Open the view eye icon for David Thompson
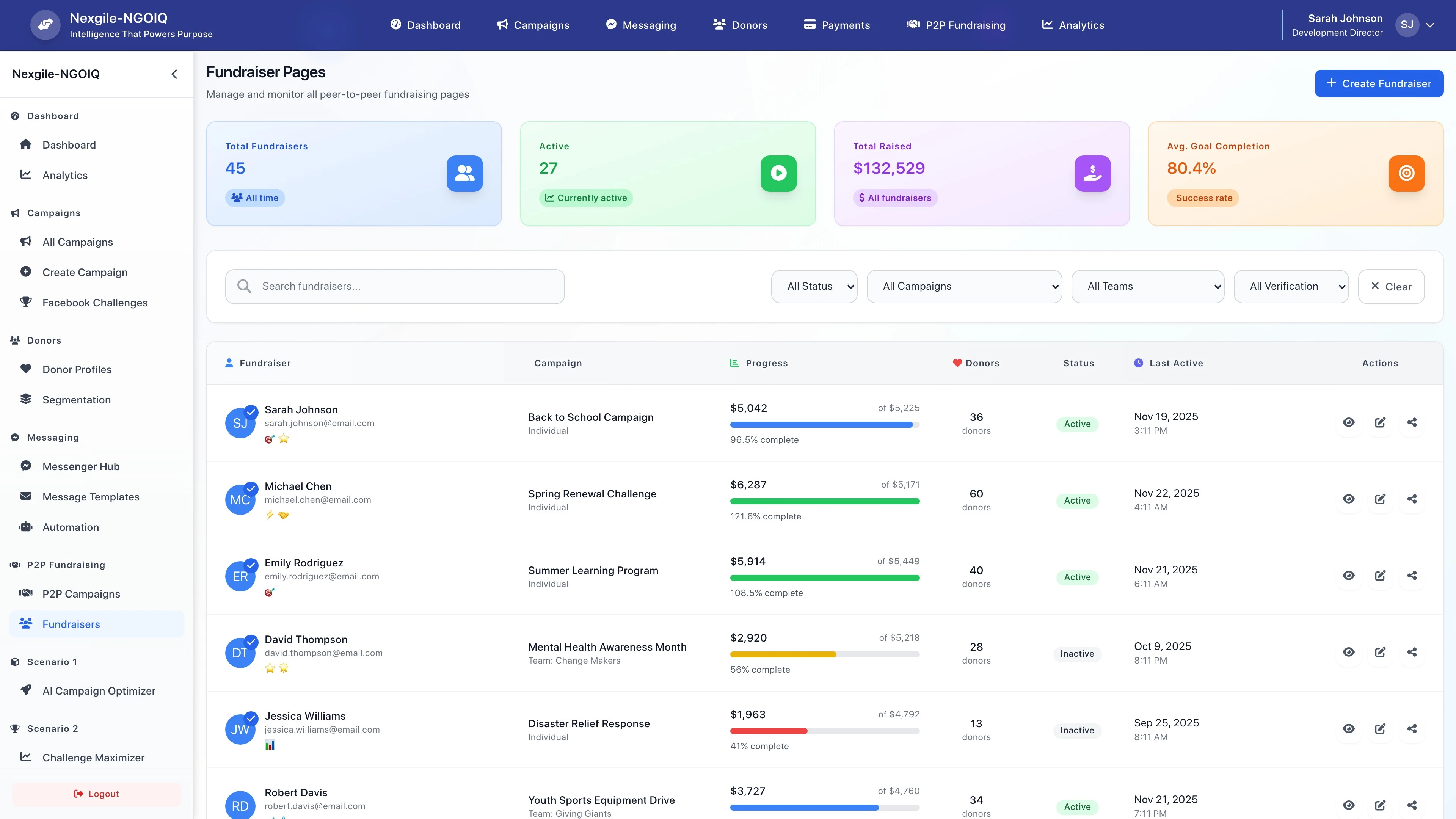Screen dimensions: 1456x819 click(1349, 652)
